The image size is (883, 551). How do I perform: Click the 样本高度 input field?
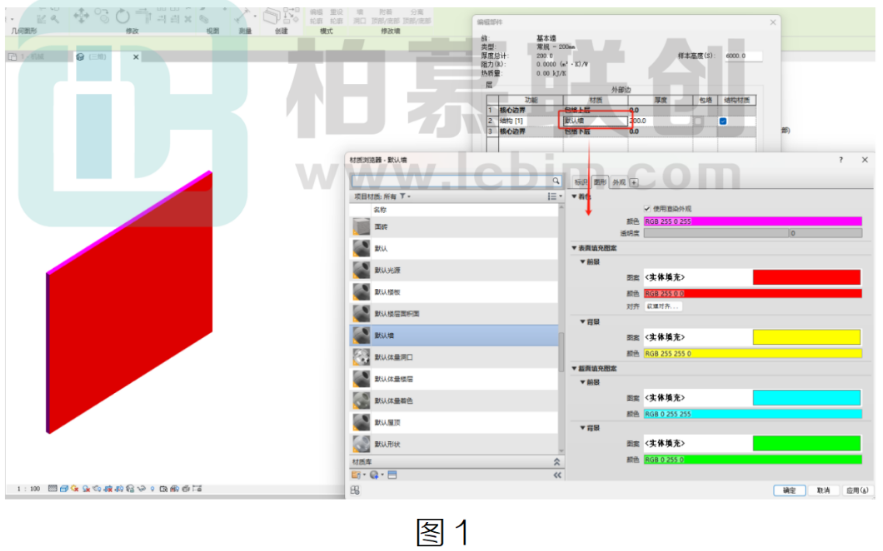click(743, 56)
